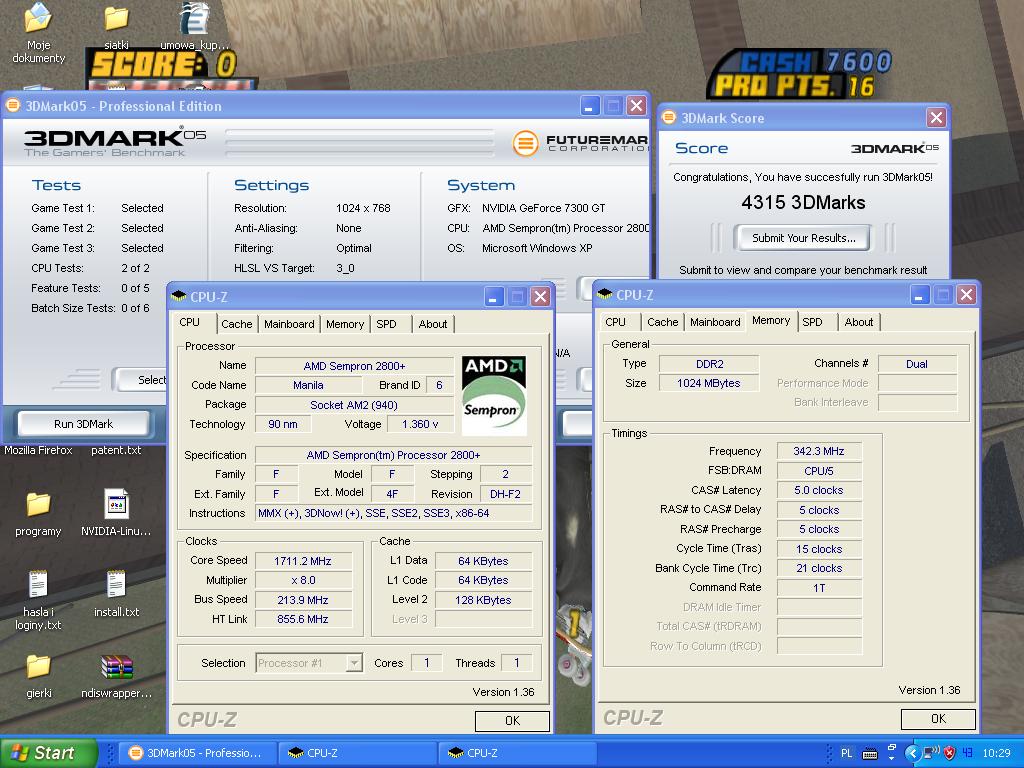This screenshot has width=1024, height=768.
Task: Open the programy folder icon
Action: 38,505
